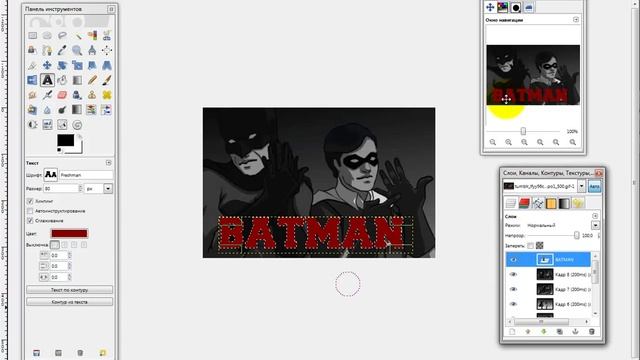
Task: Select the Rectangle Select tool
Action: pyautogui.click(x=33, y=36)
